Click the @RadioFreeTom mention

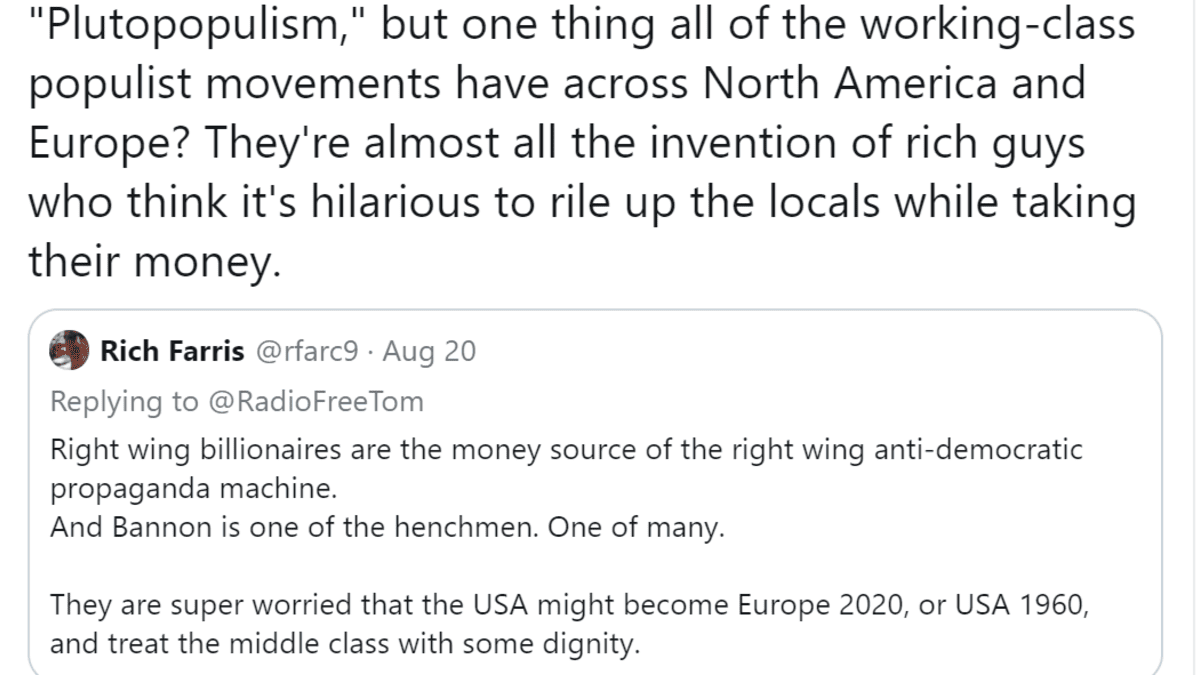pyautogui.click(x=315, y=402)
